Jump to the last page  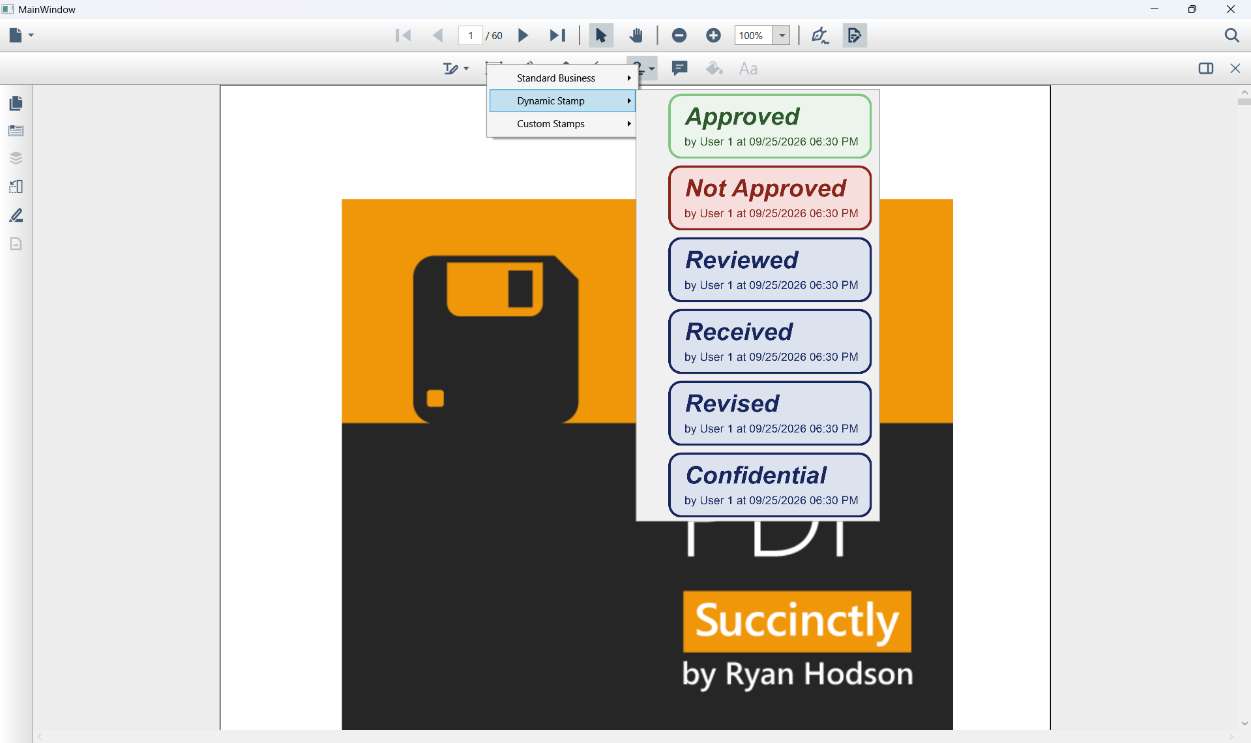[558, 35]
